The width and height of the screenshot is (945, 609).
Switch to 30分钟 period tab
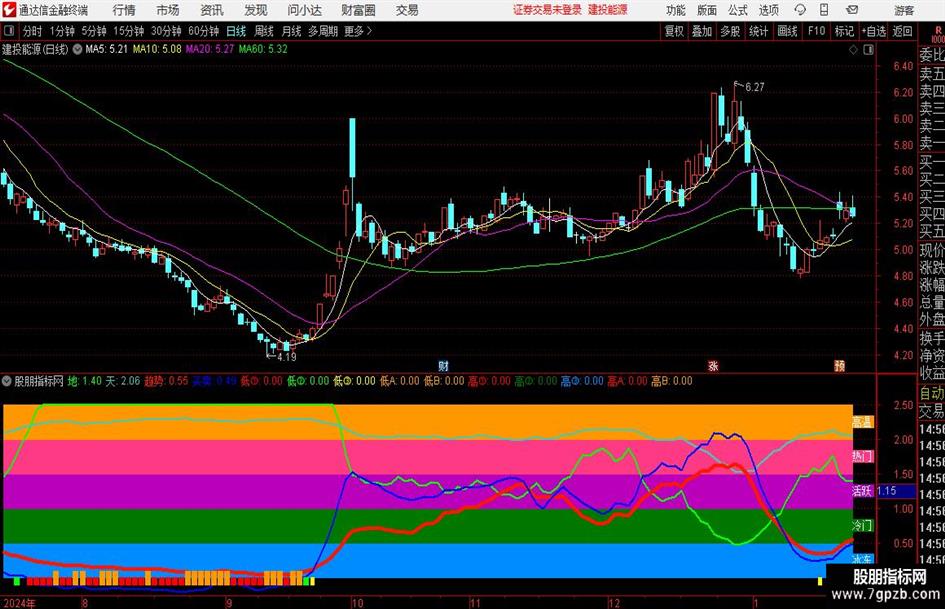click(x=166, y=31)
